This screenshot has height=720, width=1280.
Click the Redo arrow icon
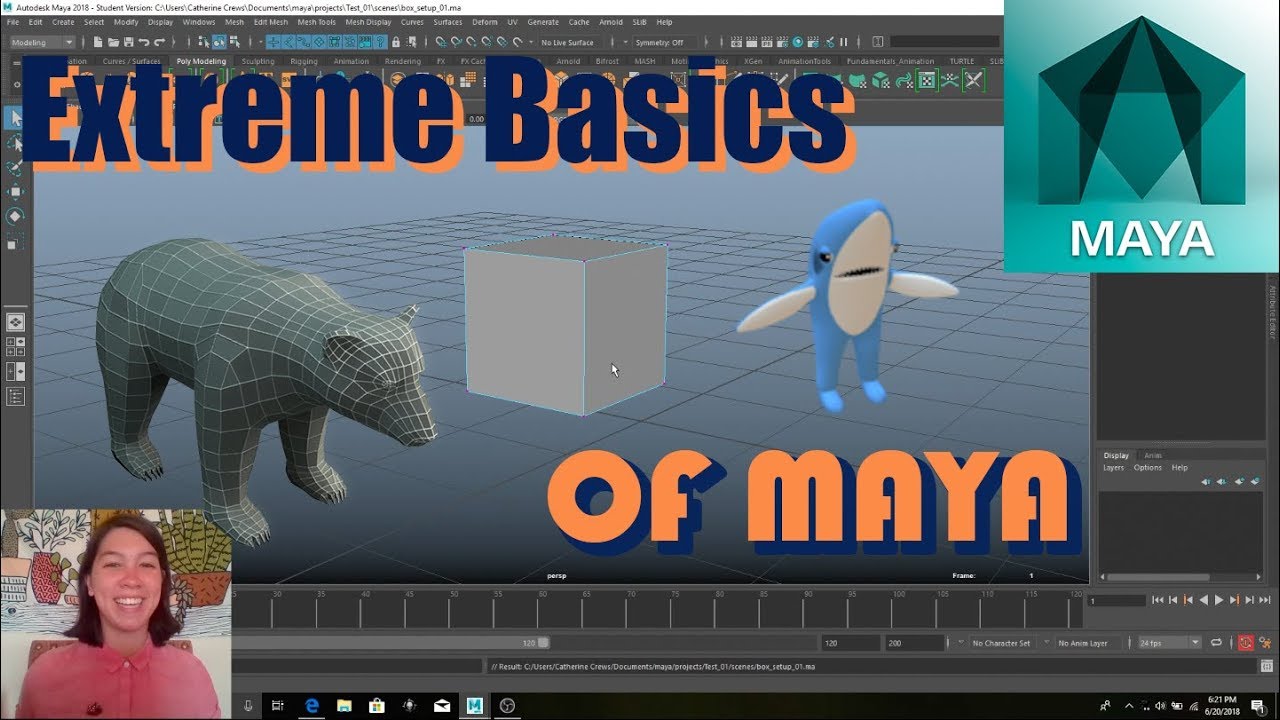coord(160,42)
